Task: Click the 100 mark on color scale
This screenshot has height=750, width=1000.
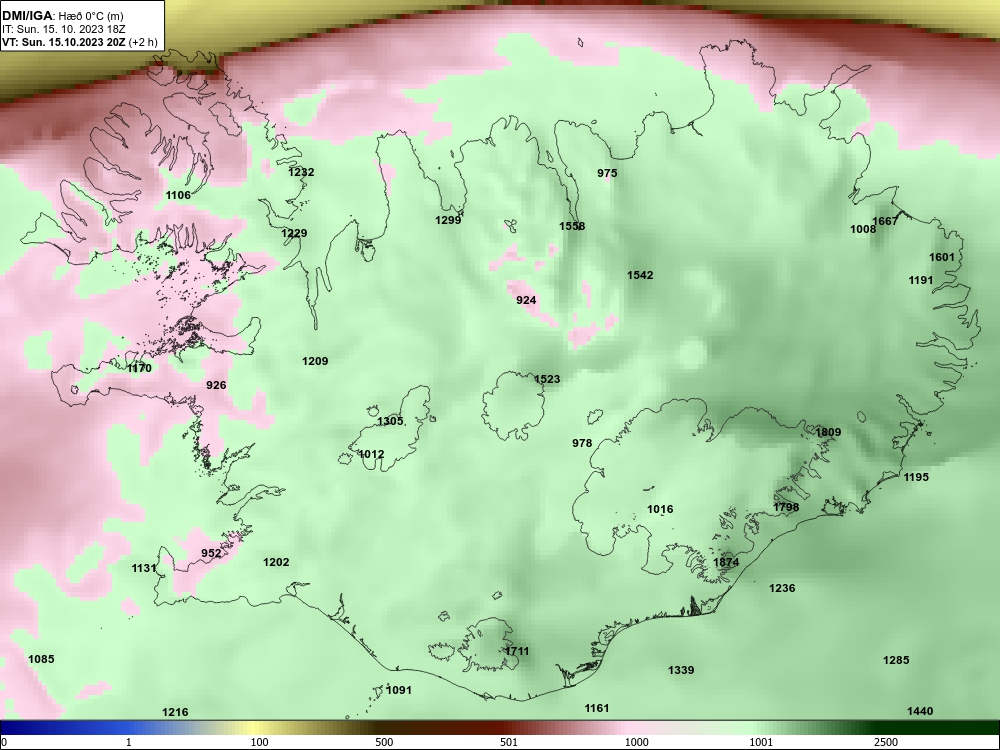Action: coord(259,743)
